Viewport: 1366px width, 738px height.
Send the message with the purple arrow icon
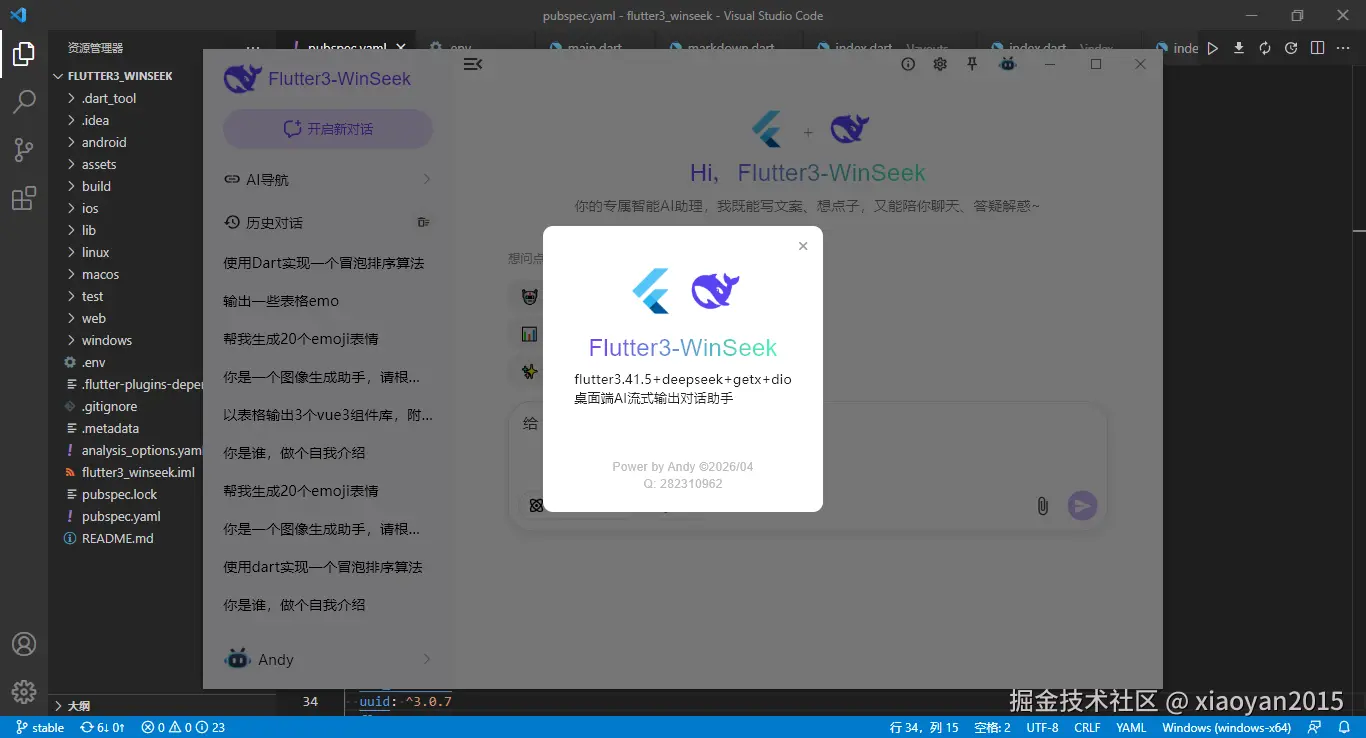(x=1082, y=506)
